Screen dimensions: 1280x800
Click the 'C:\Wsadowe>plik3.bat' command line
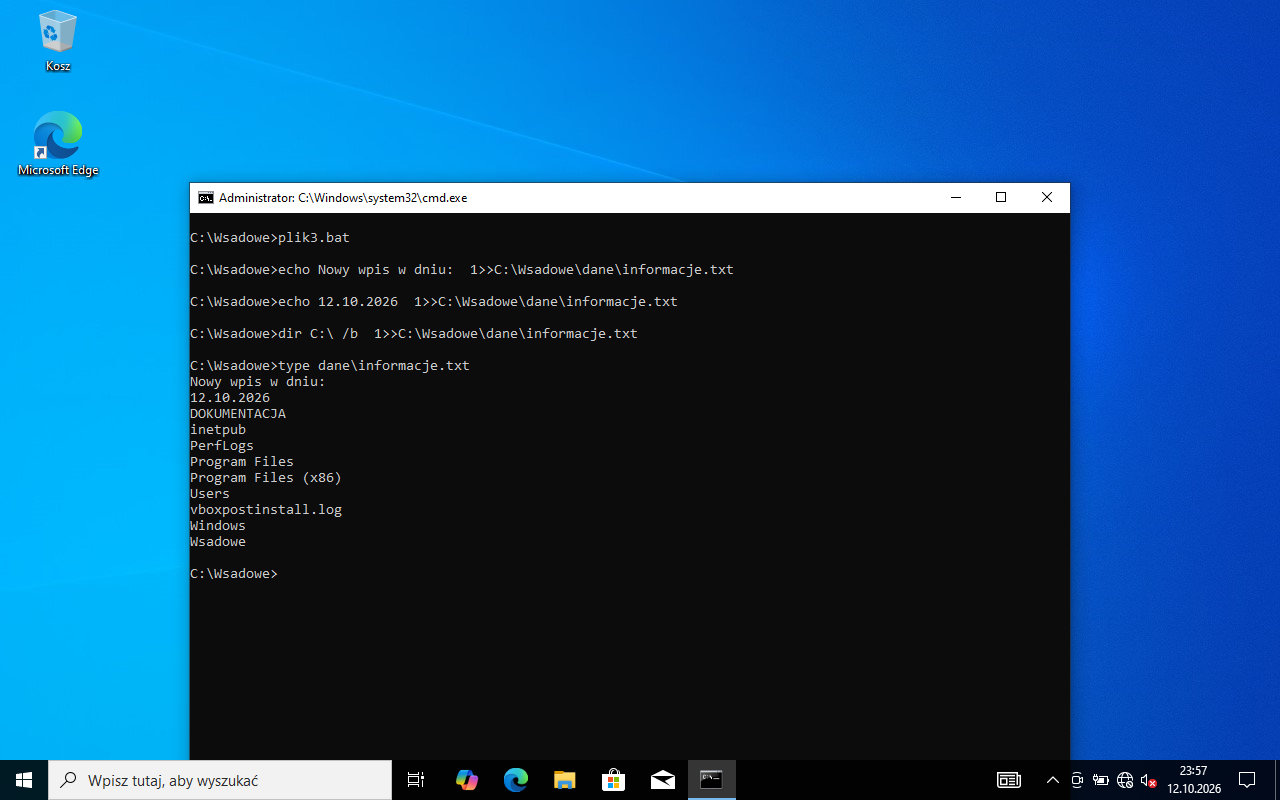(x=270, y=238)
